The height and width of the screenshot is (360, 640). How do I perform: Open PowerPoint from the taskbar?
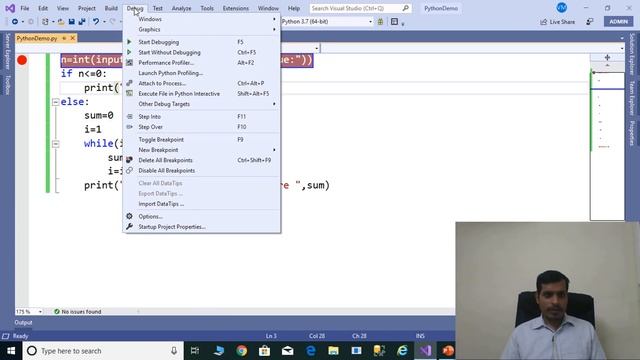448,351
